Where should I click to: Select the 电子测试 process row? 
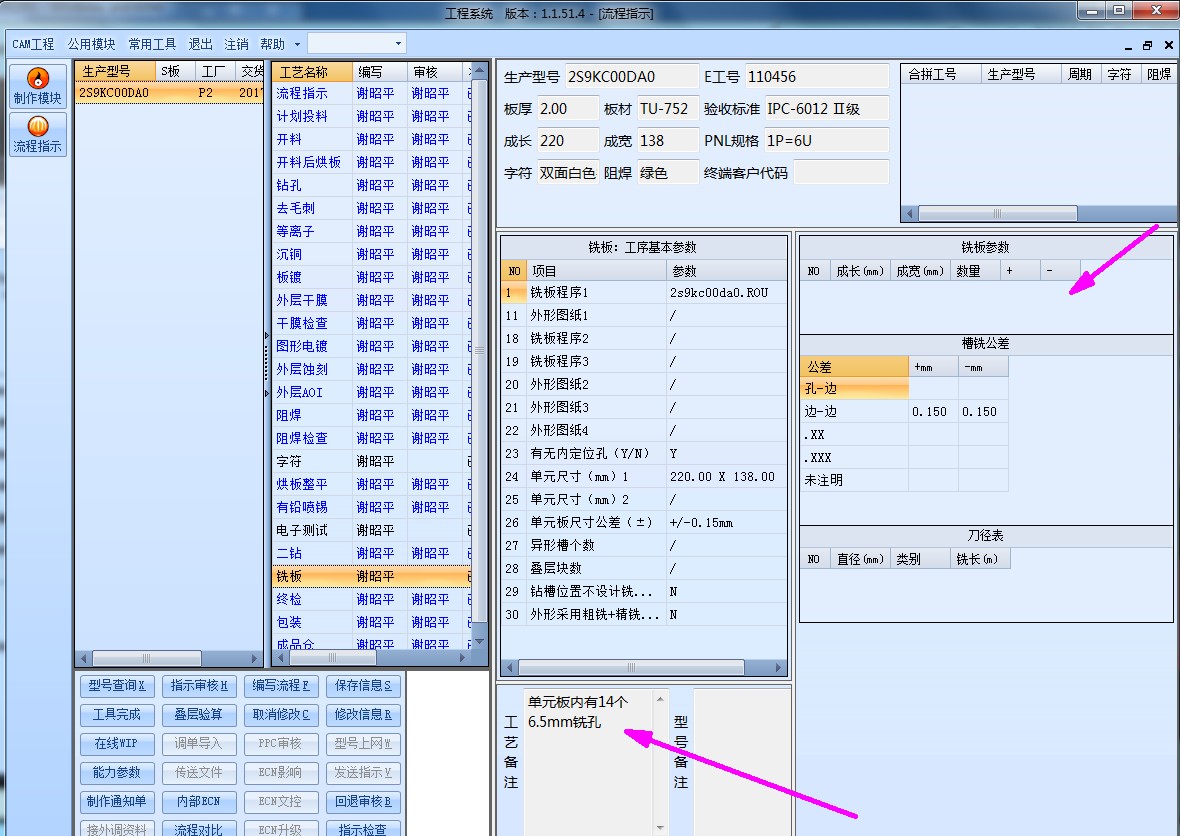[x=372, y=530]
